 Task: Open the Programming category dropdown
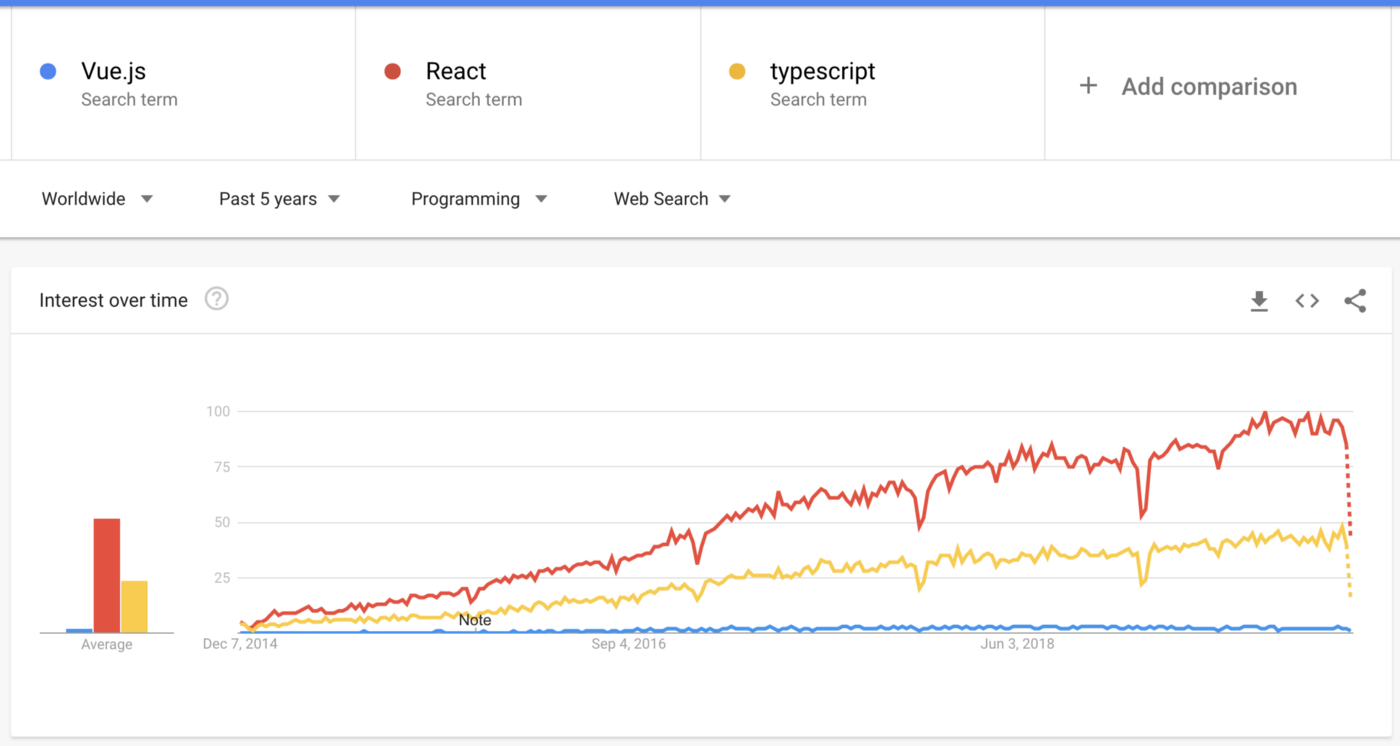[x=479, y=199]
